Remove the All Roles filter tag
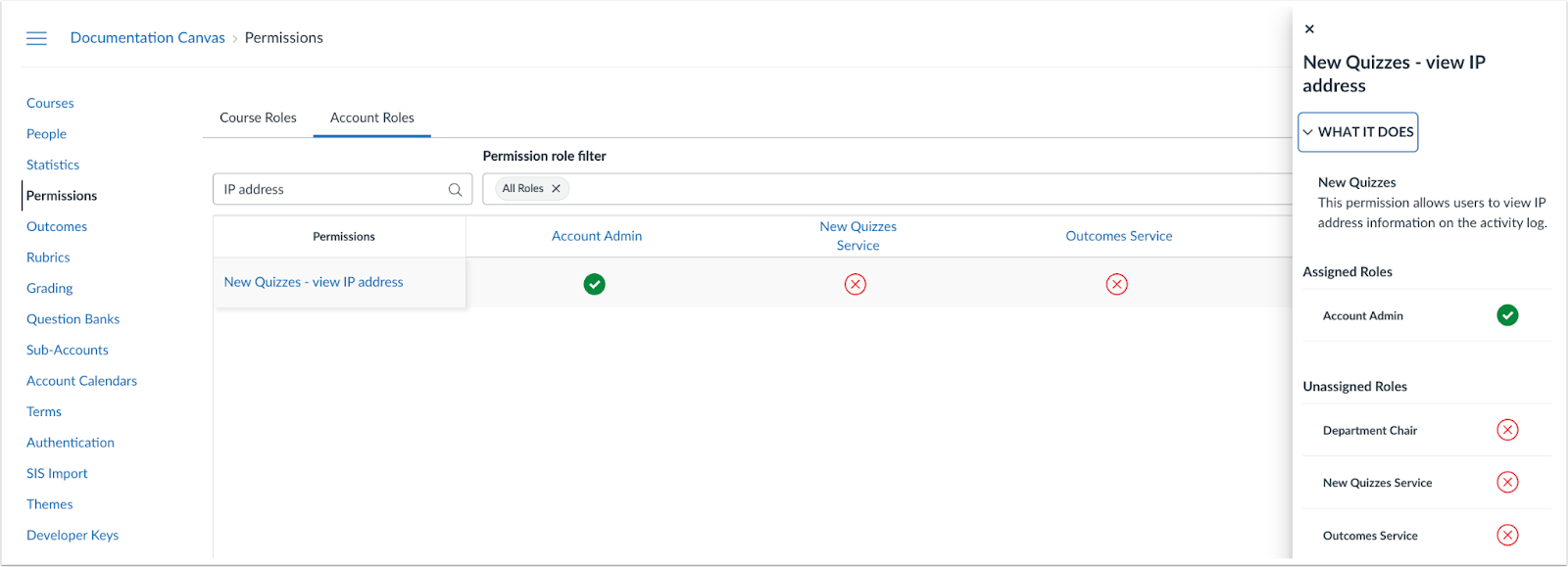 556,189
